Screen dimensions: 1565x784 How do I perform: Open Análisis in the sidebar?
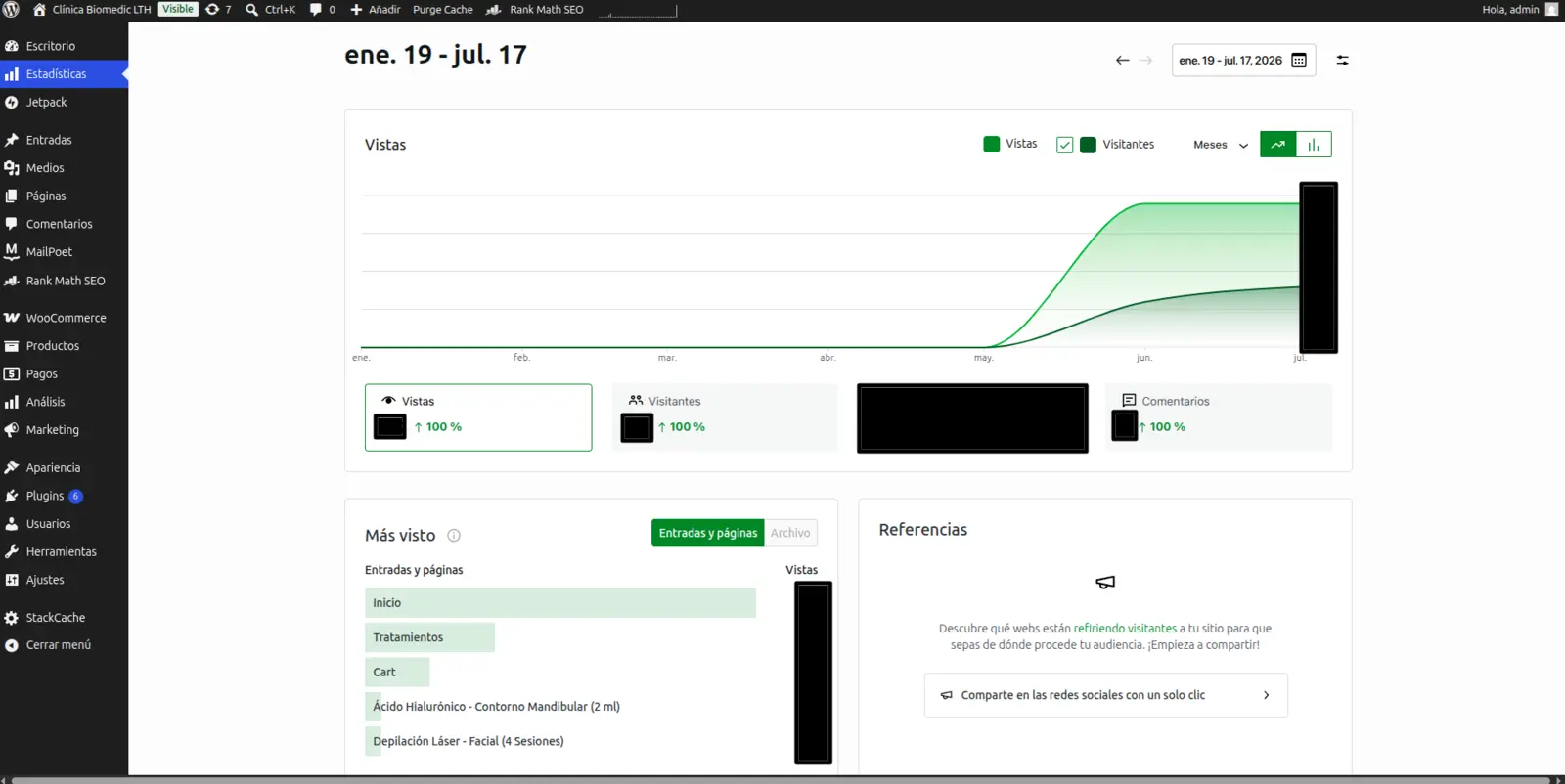pos(64,402)
